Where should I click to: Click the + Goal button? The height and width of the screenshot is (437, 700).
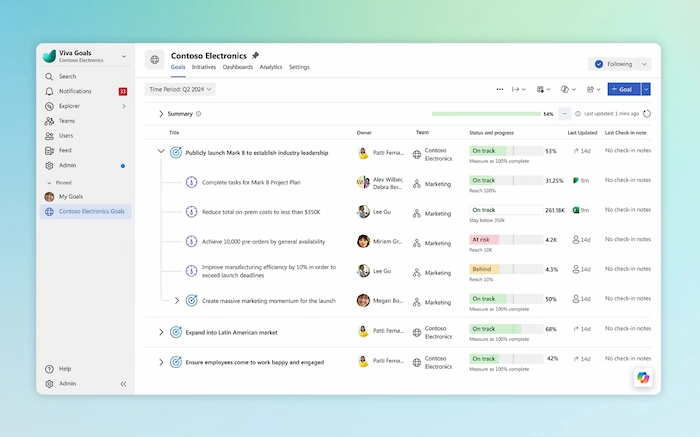(623, 89)
